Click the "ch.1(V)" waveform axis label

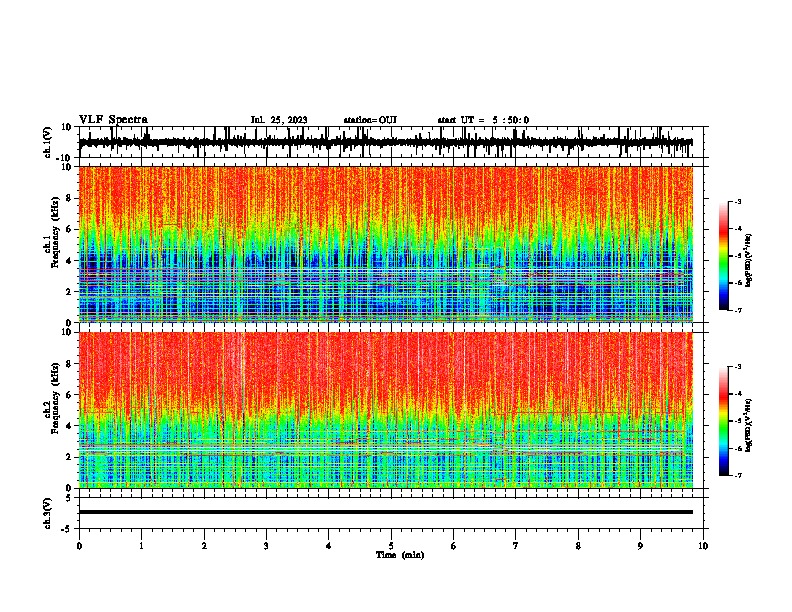coord(48,142)
